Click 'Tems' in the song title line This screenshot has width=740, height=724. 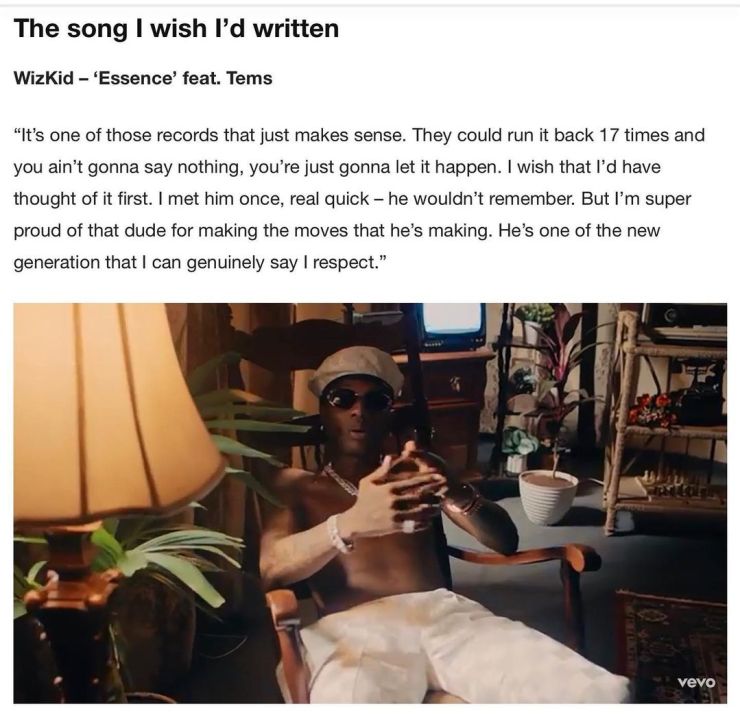pyautogui.click(x=249, y=78)
